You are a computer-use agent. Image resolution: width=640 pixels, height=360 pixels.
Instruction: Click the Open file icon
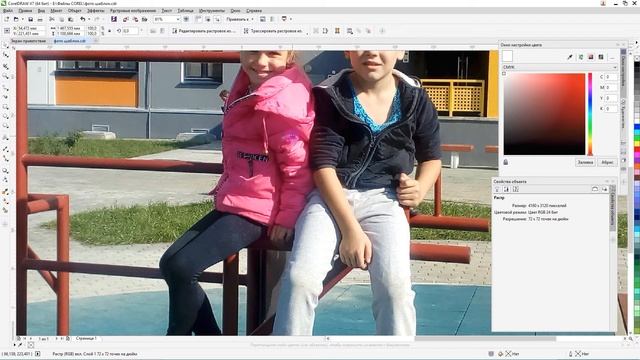point(16,19)
